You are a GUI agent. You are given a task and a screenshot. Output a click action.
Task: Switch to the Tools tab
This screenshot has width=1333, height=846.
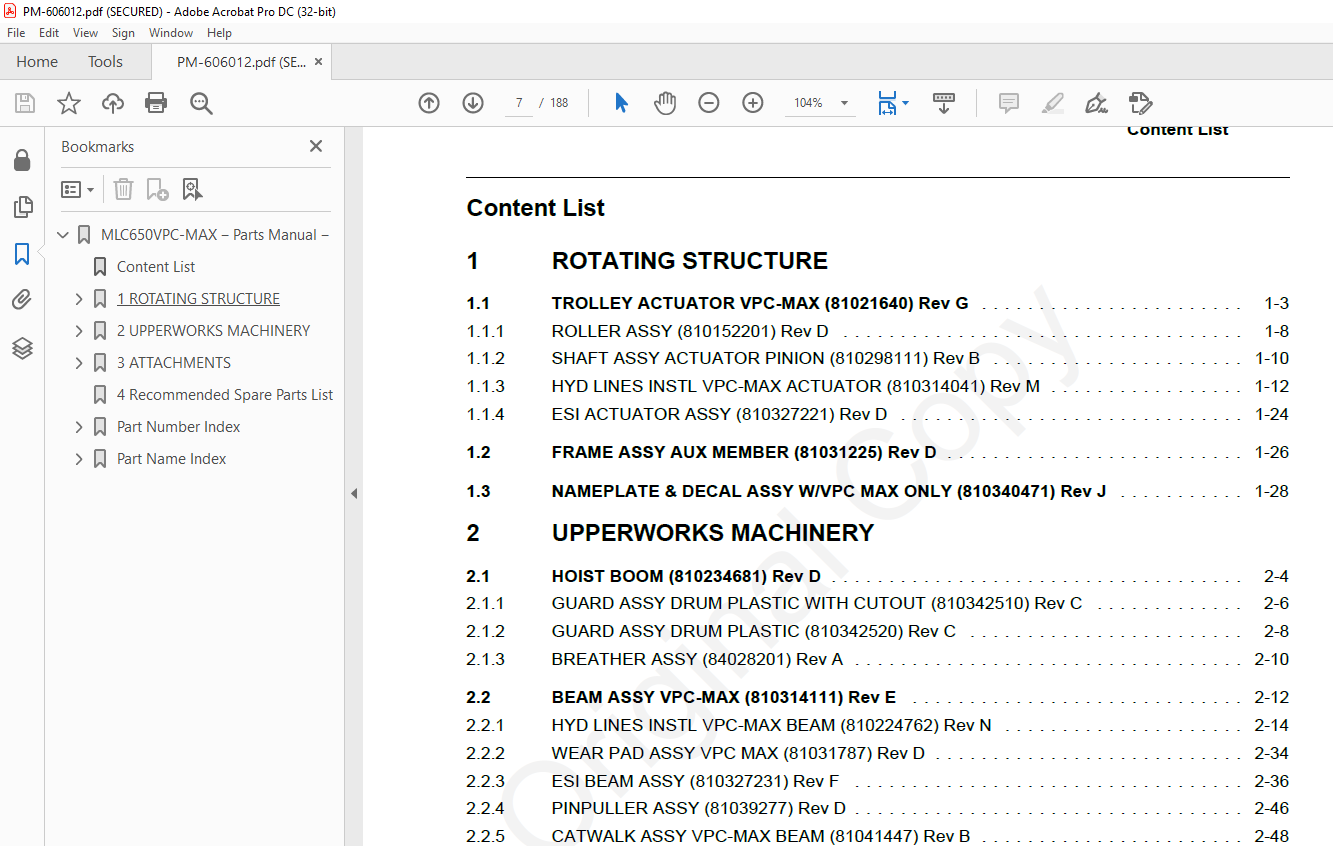(105, 62)
